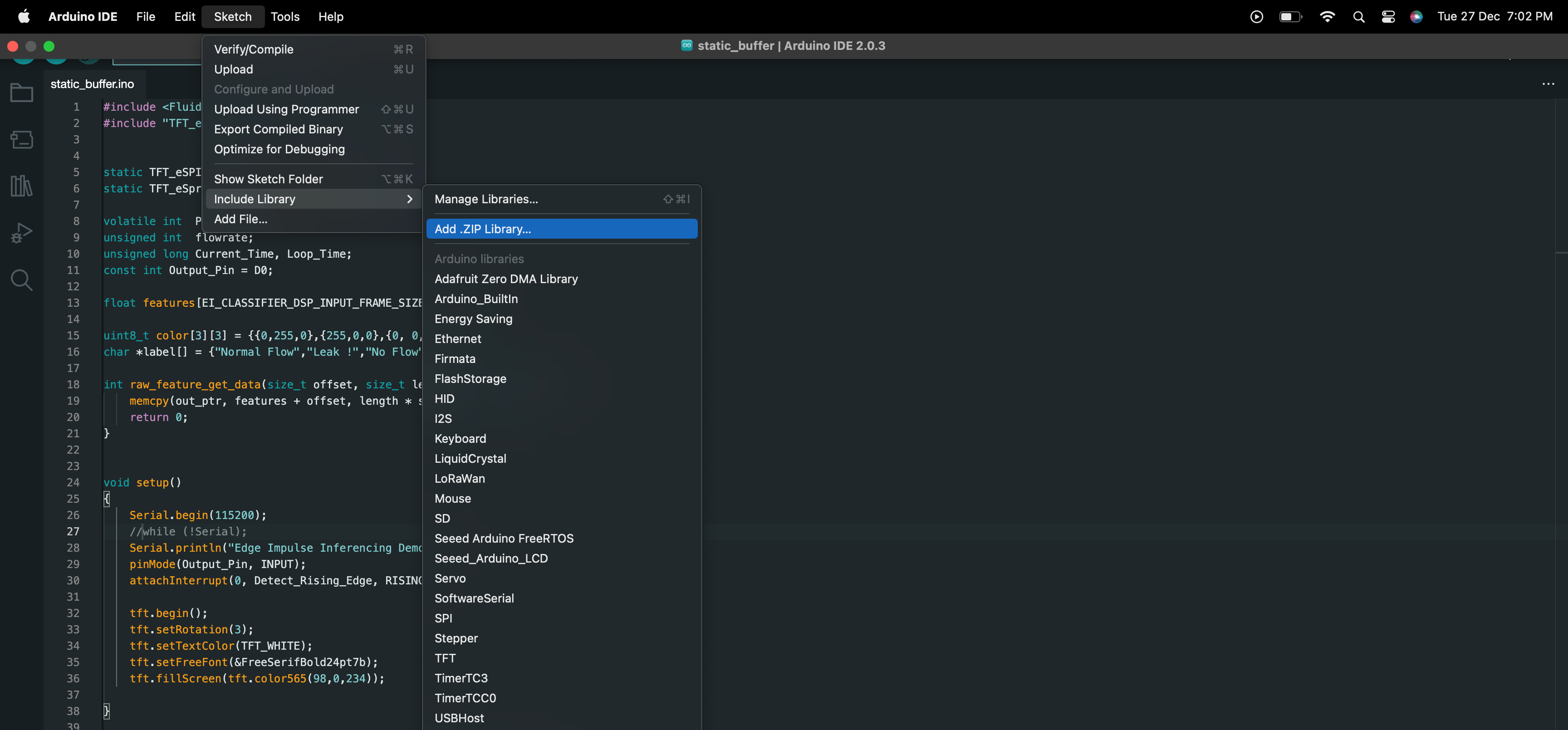This screenshot has height=730, width=1568.
Task: Include the Servo library
Action: (x=562, y=578)
